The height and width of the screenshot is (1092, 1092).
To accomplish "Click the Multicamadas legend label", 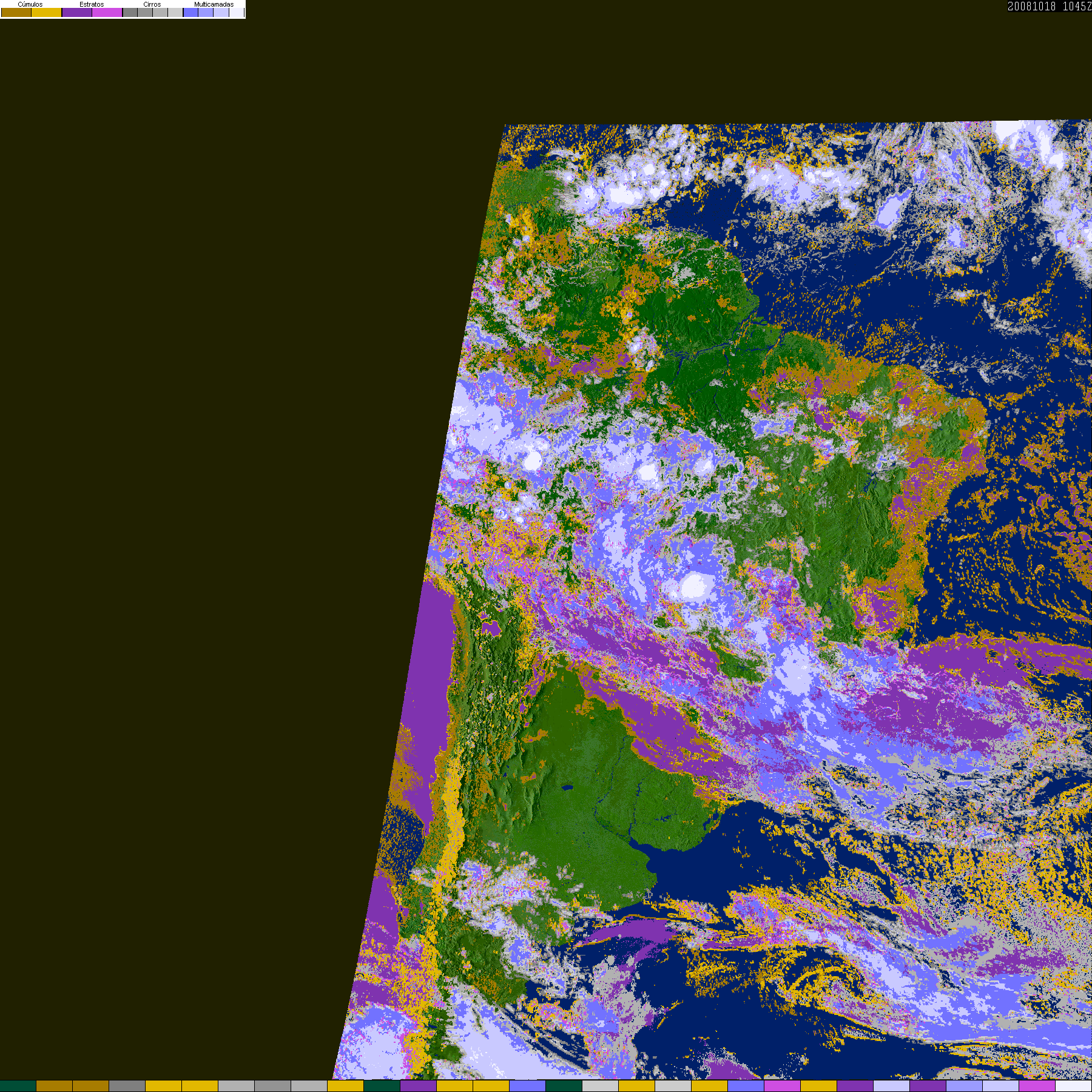I will pyautogui.click(x=214, y=4).
